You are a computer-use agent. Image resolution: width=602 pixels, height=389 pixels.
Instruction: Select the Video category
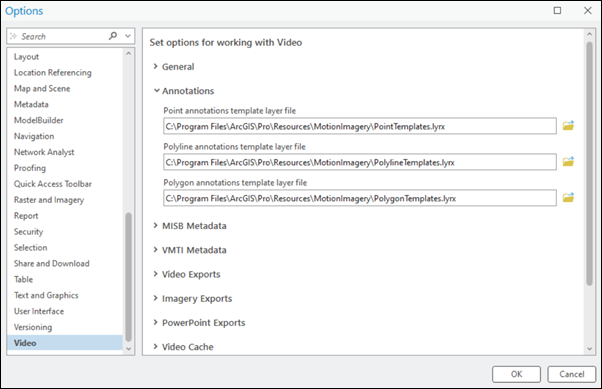(65, 343)
